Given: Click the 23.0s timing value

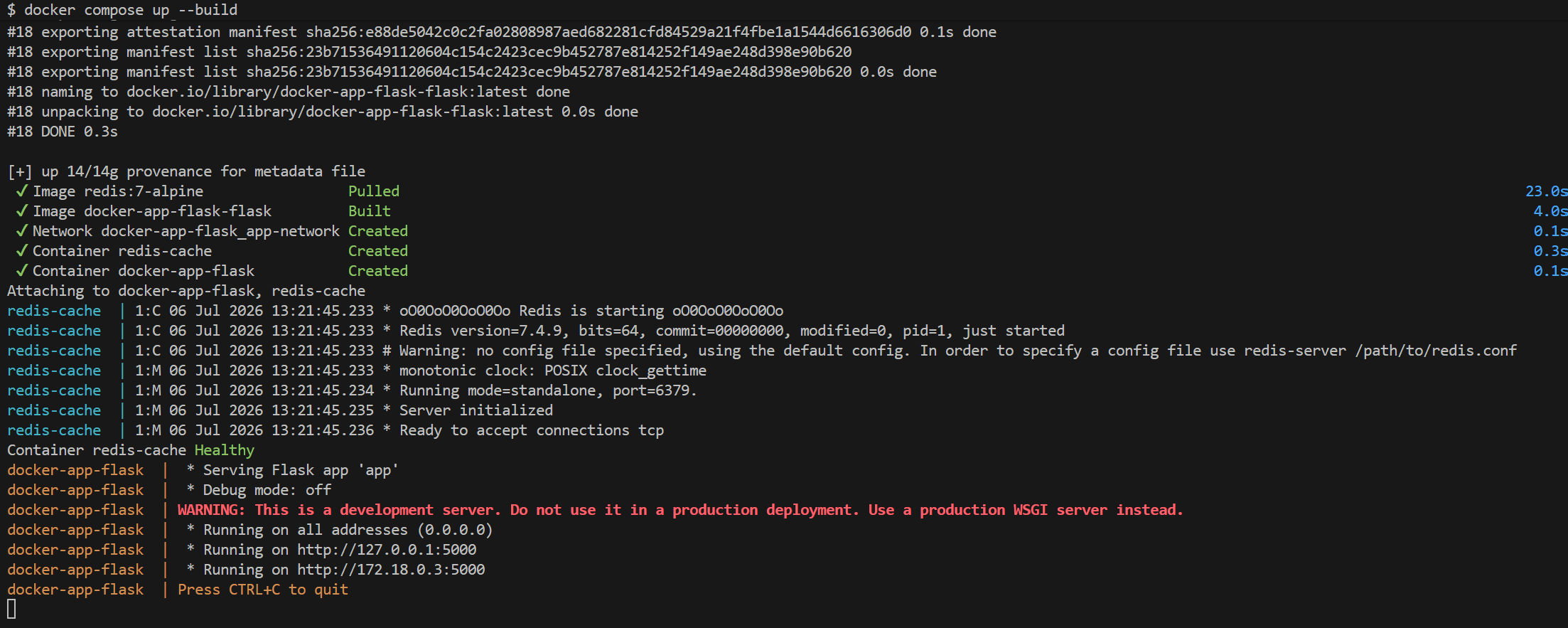Looking at the screenshot, I should (1546, 191).
